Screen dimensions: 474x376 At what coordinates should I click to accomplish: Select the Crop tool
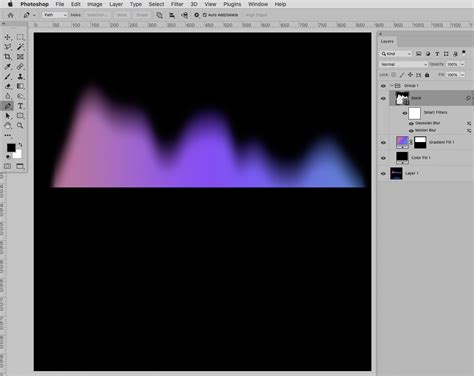pyautogui.click(x=8, y=57)
